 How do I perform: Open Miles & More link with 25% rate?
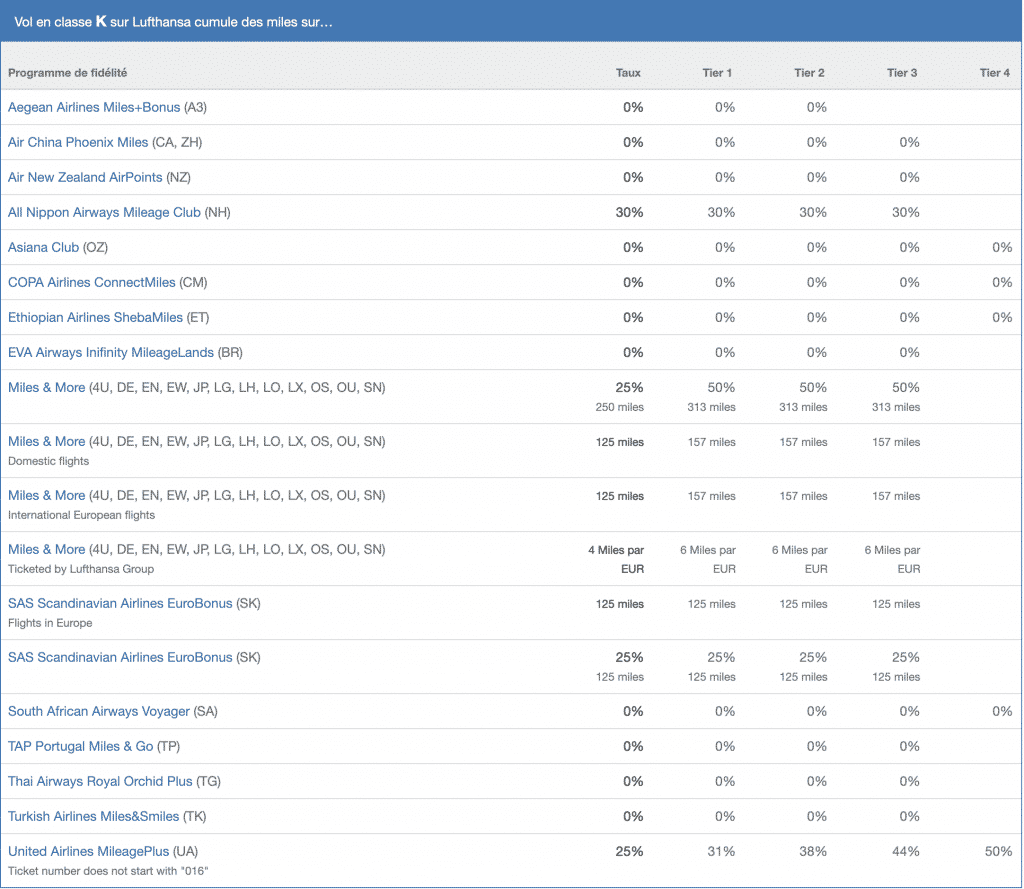pos(46,388)
